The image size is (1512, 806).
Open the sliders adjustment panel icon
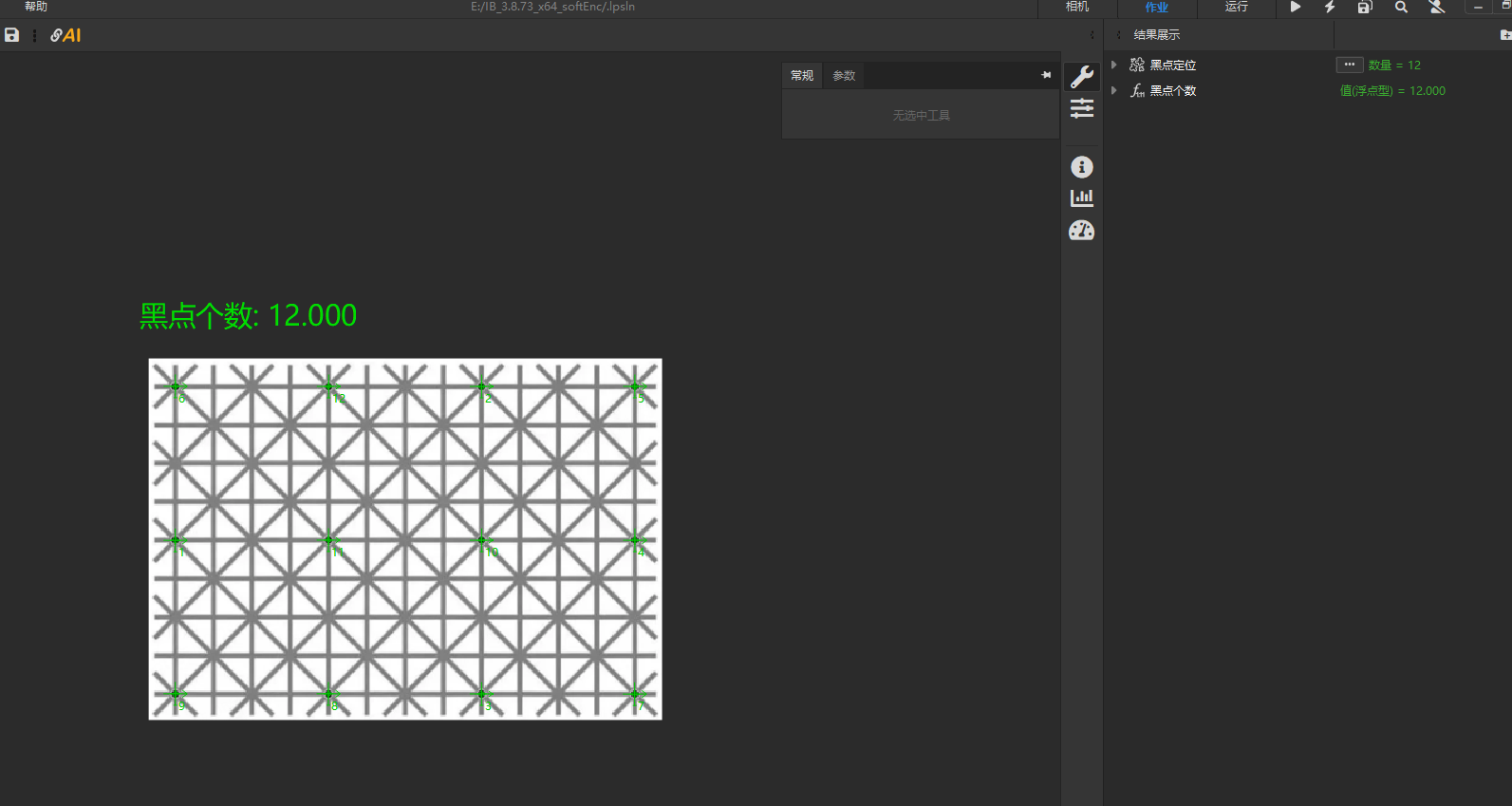coord(1082,109)
